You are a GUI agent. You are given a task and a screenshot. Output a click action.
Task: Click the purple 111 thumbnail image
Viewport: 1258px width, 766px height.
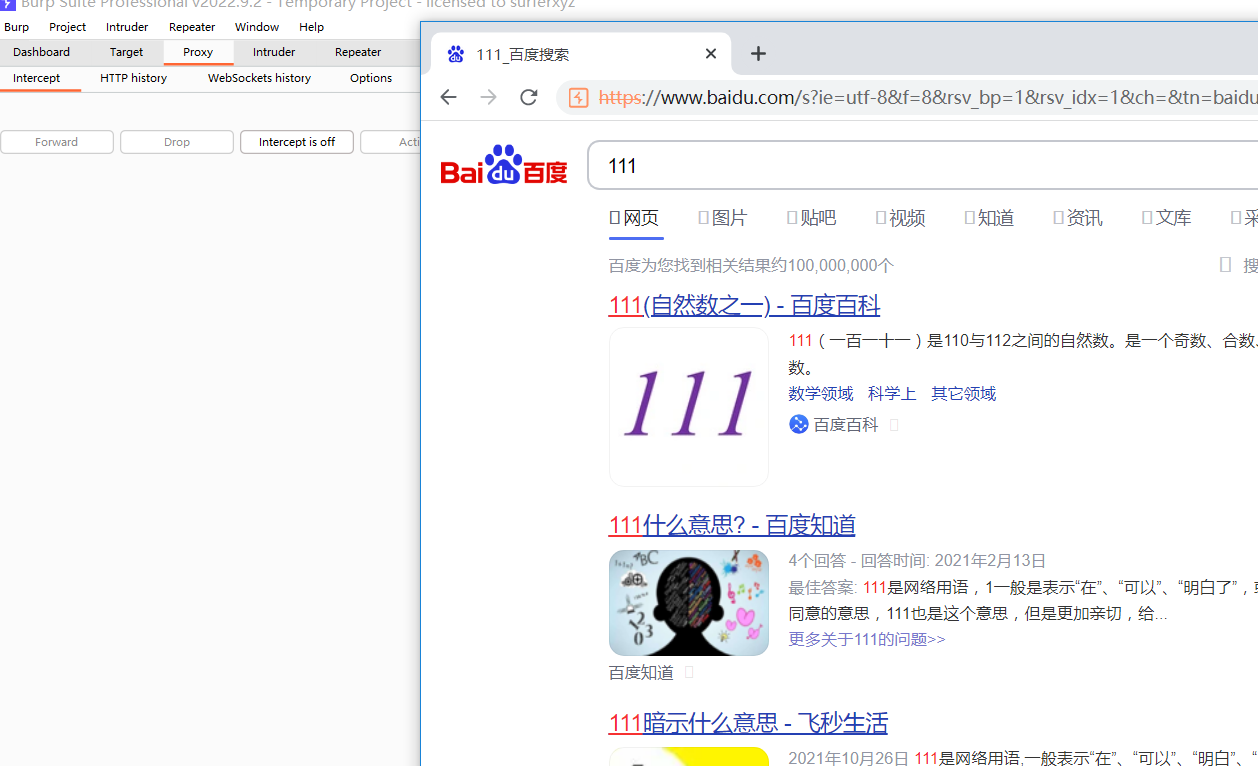[x=689, y=407]
